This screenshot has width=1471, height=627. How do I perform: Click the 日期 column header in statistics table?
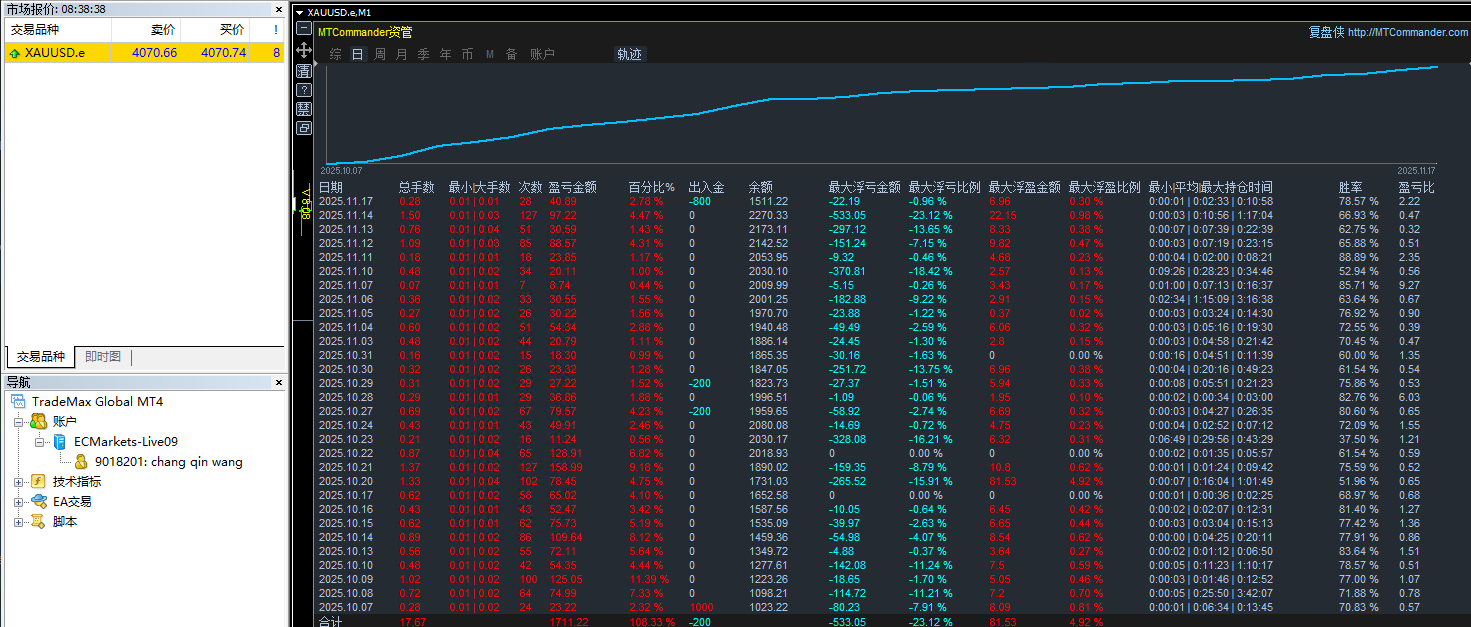(331, 187)
